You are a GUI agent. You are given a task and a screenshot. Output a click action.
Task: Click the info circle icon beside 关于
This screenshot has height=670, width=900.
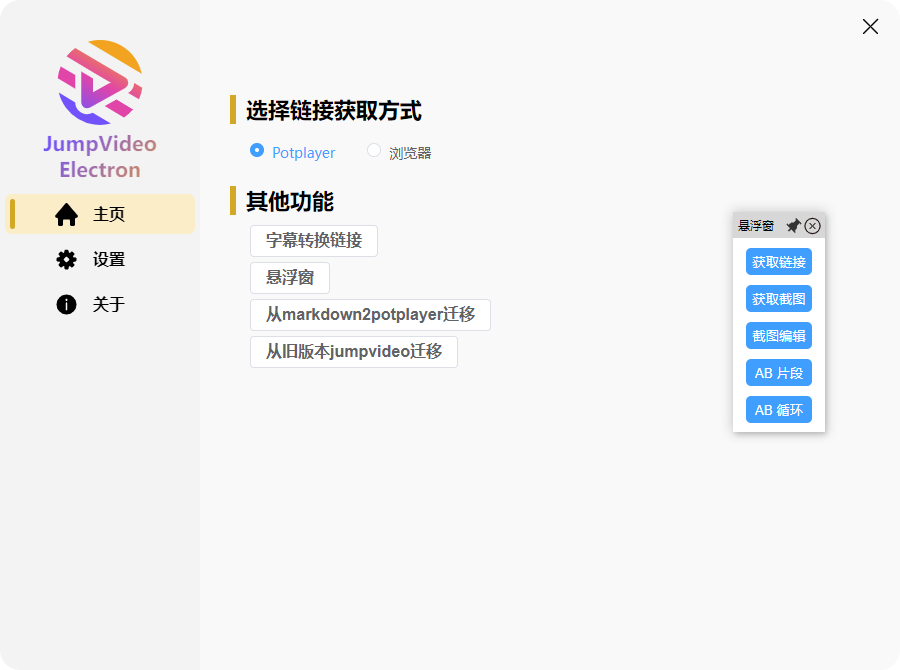[x=66, y=305]
